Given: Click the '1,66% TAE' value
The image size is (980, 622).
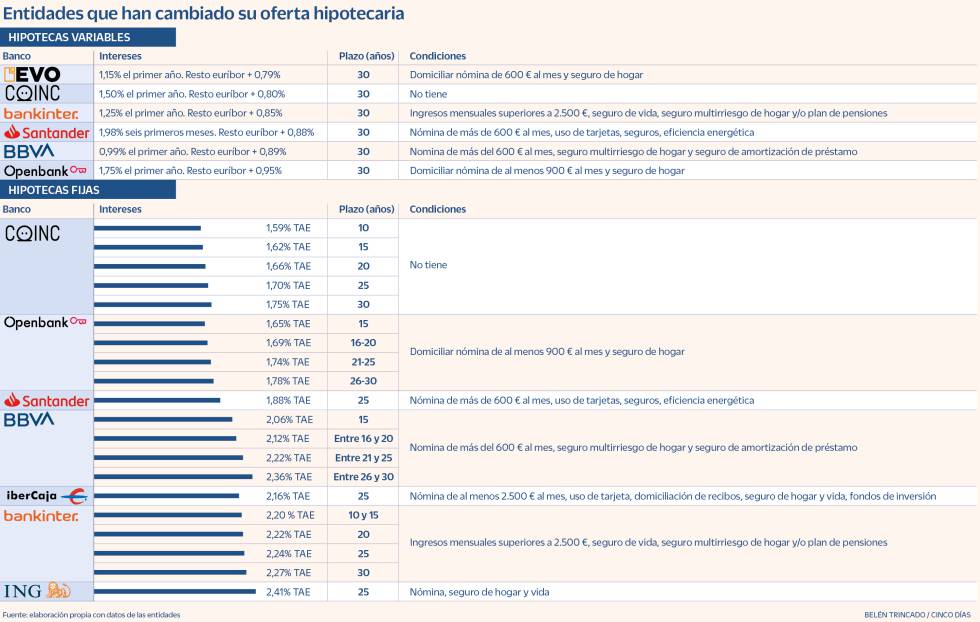Looking at the screenshot, I should 288,266.
